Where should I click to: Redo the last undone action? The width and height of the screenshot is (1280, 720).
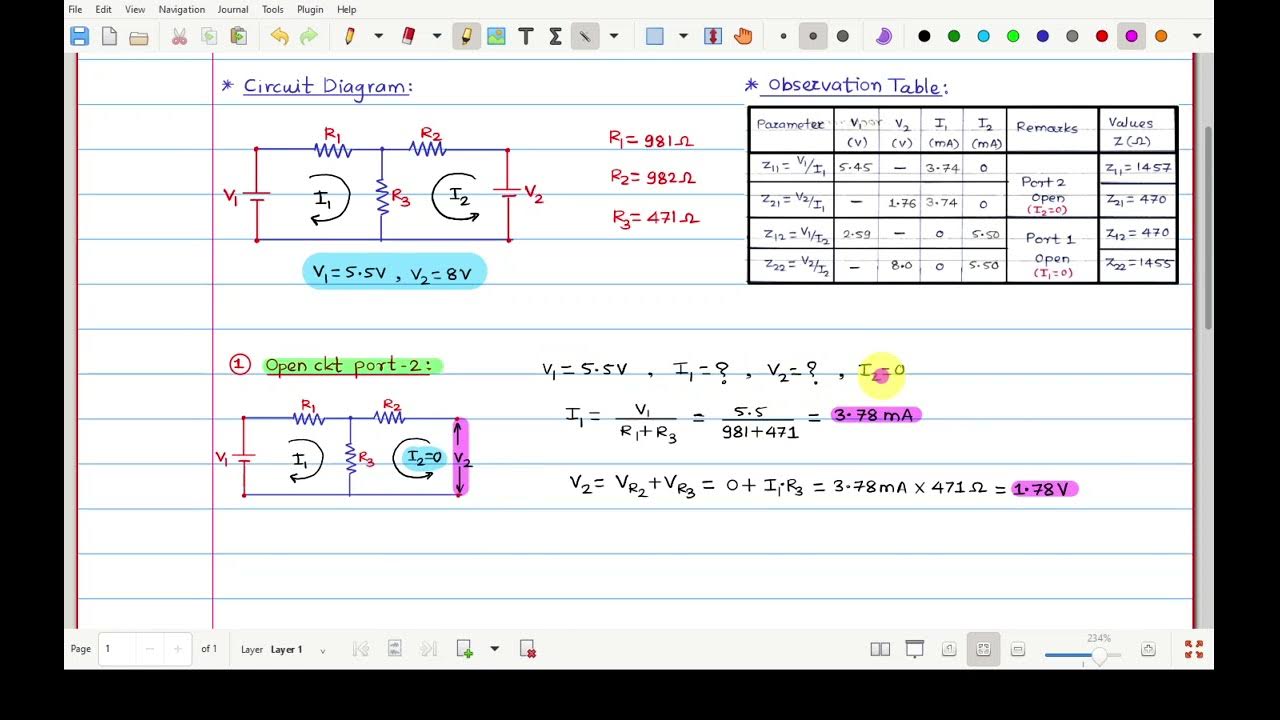(x=309, y=37)
